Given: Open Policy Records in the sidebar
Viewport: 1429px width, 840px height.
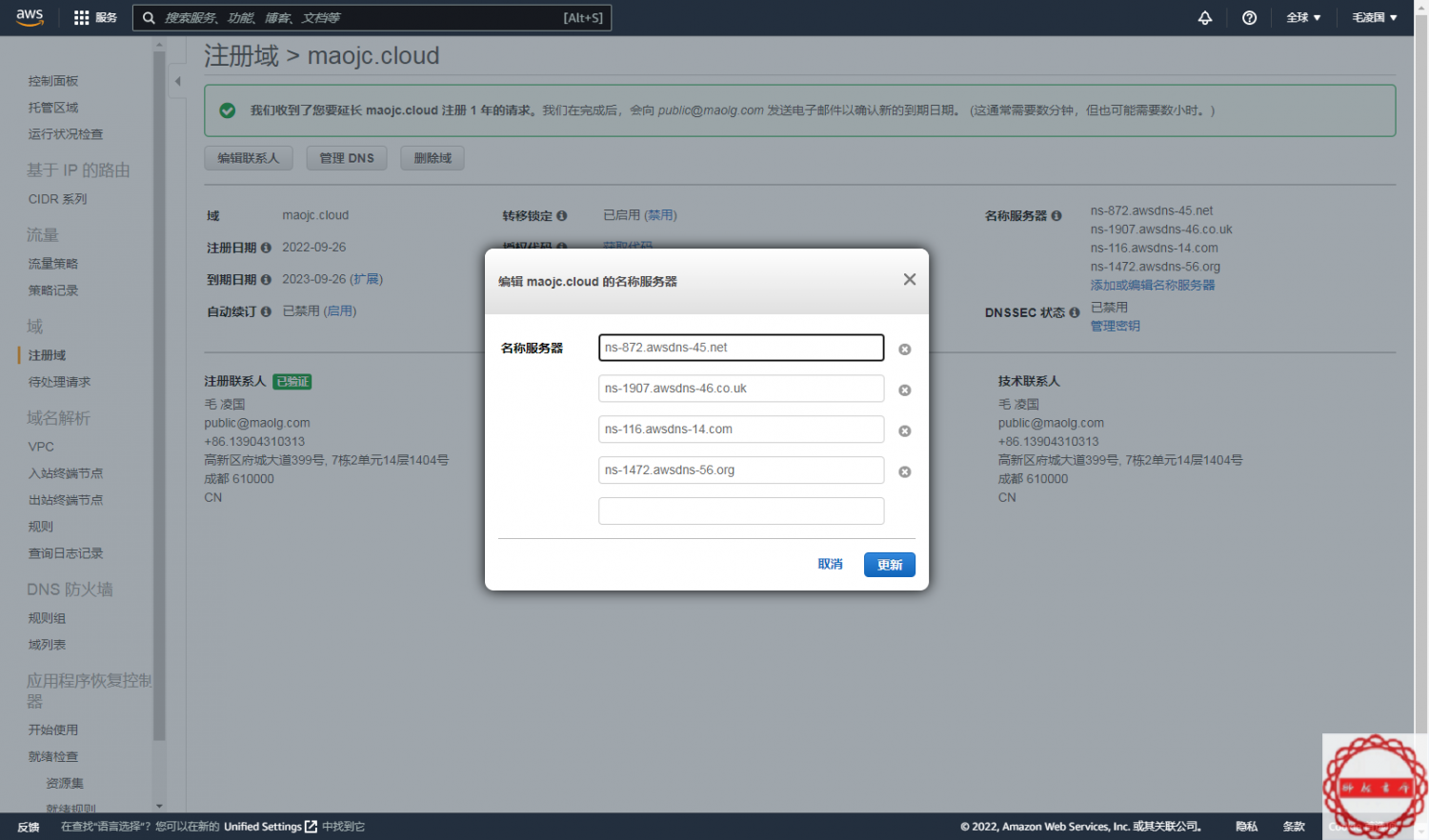Looking at the screenshot, I should pyautogui.click(x=53, y=290).
